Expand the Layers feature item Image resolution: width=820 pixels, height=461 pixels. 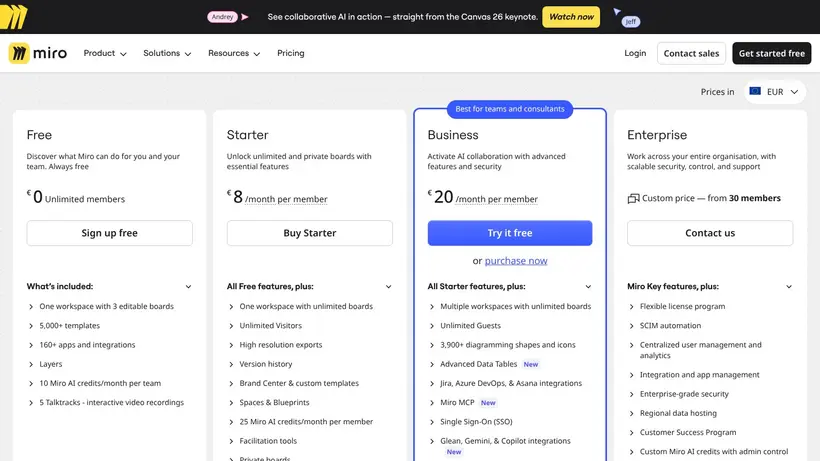[x=45, y=364]
